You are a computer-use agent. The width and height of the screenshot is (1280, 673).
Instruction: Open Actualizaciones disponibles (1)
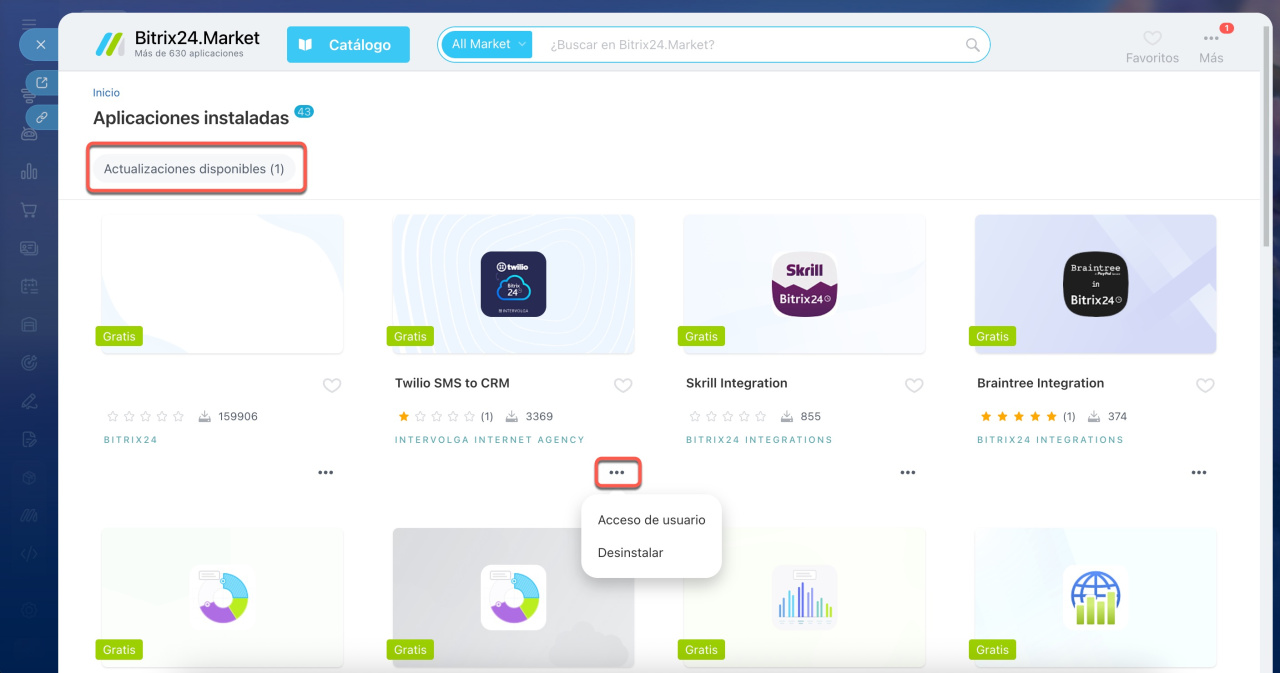[194, 169]
